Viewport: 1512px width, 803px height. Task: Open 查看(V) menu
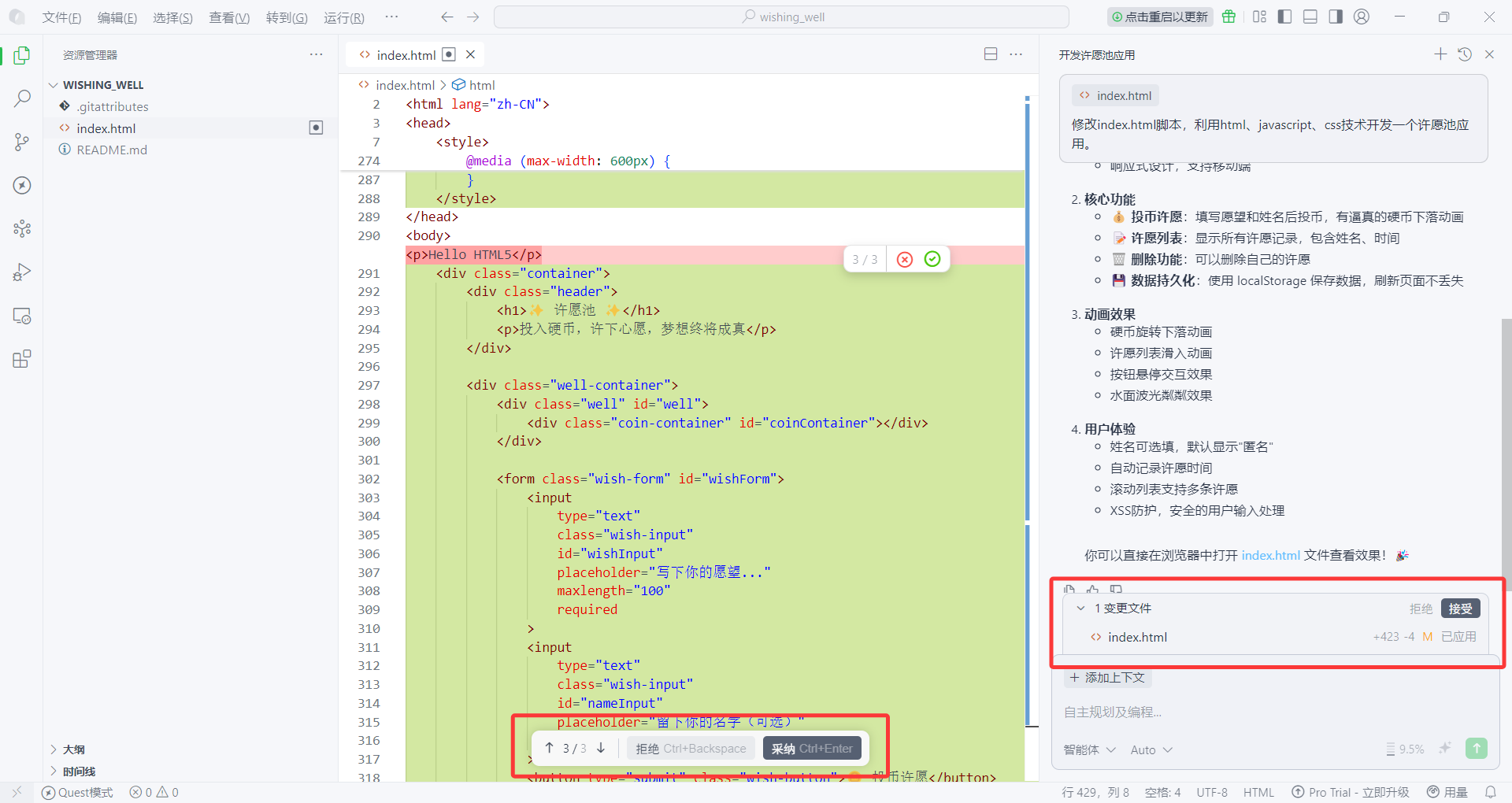pyautogui.click(x=229, y=17)
